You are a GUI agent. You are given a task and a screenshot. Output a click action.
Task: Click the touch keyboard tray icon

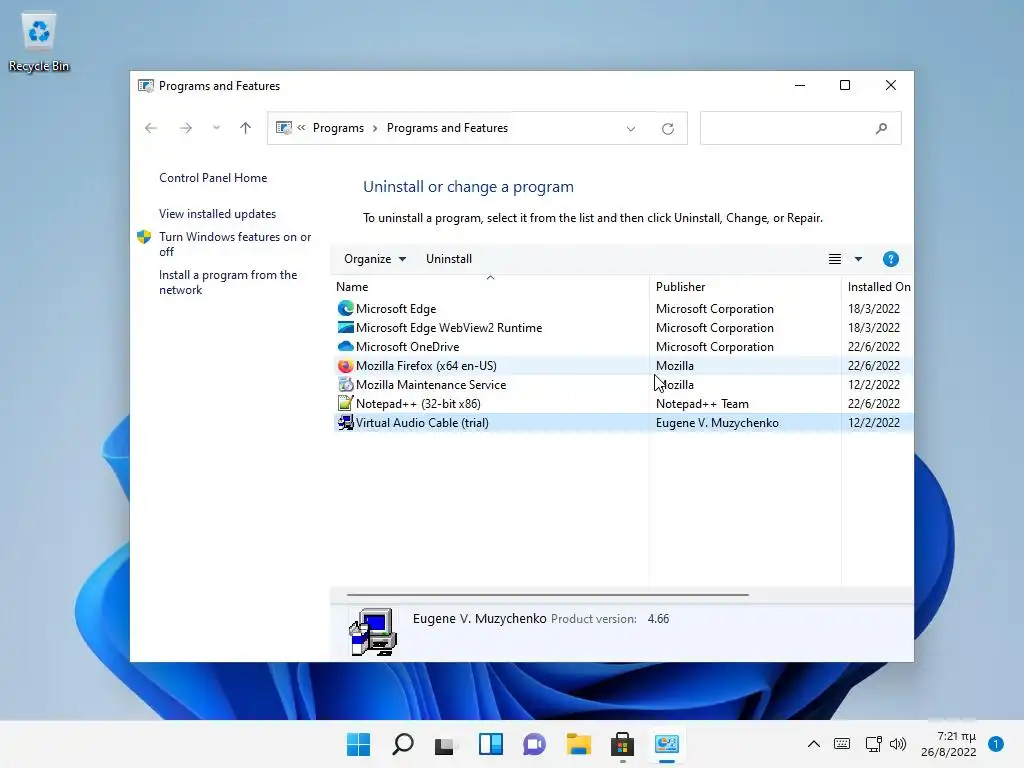[x=842, y=744]
